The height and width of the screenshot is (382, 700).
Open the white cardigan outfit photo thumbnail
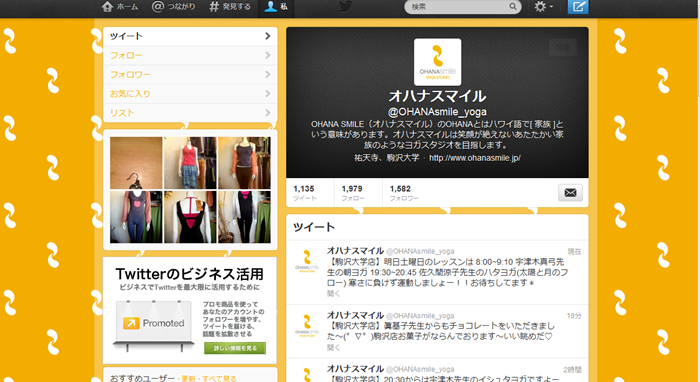coord(244,217)
